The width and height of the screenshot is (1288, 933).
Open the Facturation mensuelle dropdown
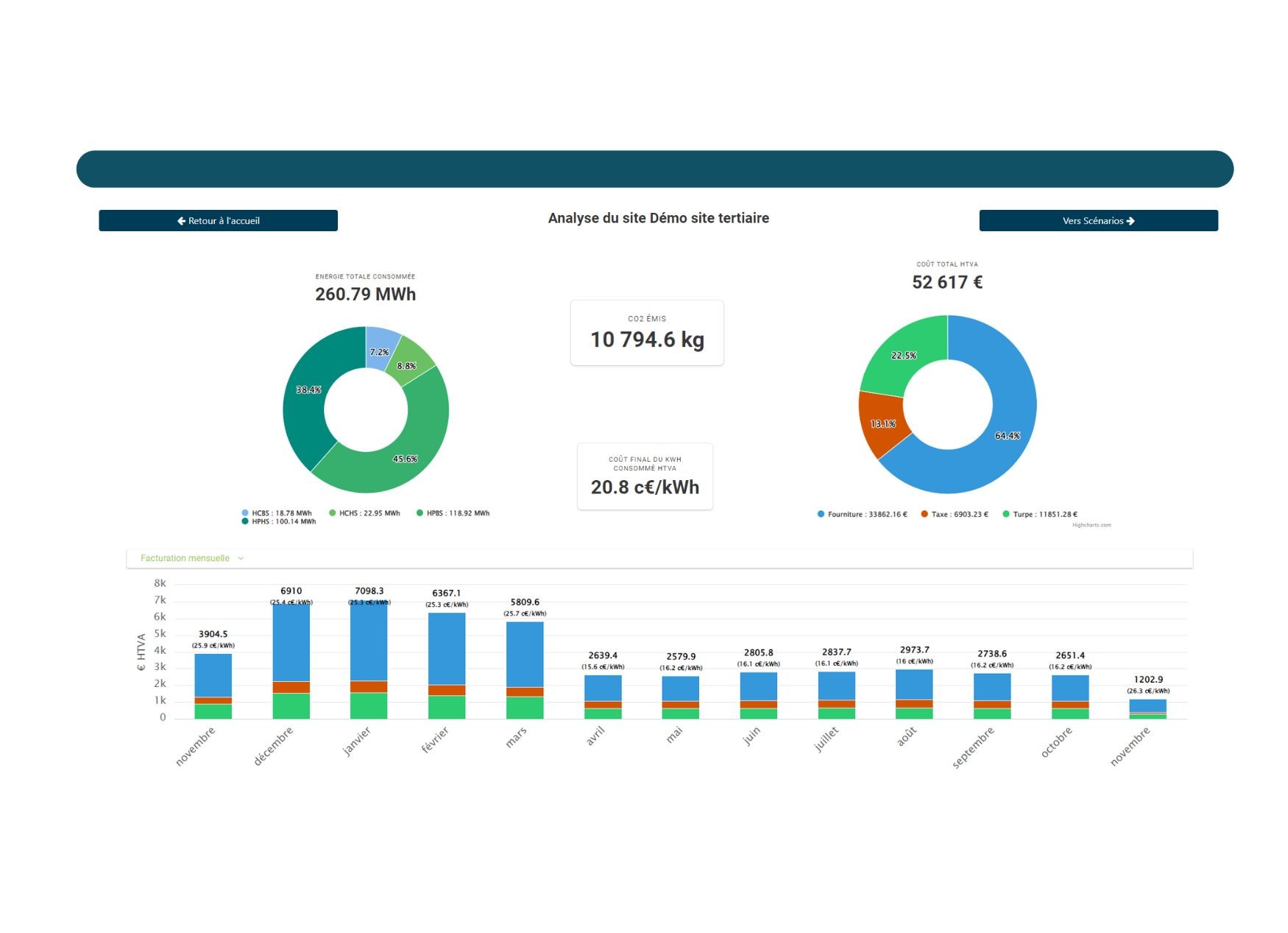185,558
